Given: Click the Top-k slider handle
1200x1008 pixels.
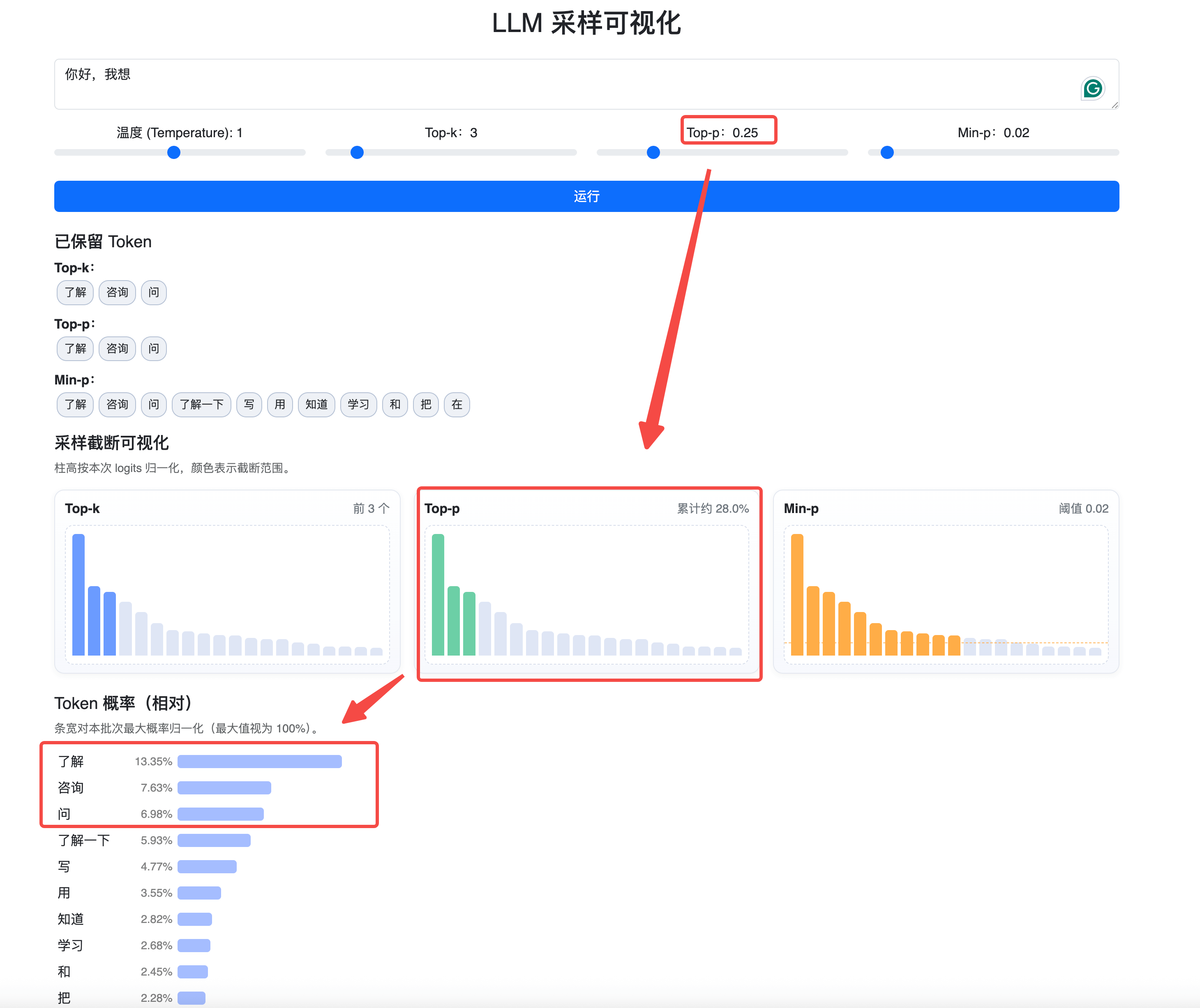Looking at the screenshot, I should tap(357, 152).
